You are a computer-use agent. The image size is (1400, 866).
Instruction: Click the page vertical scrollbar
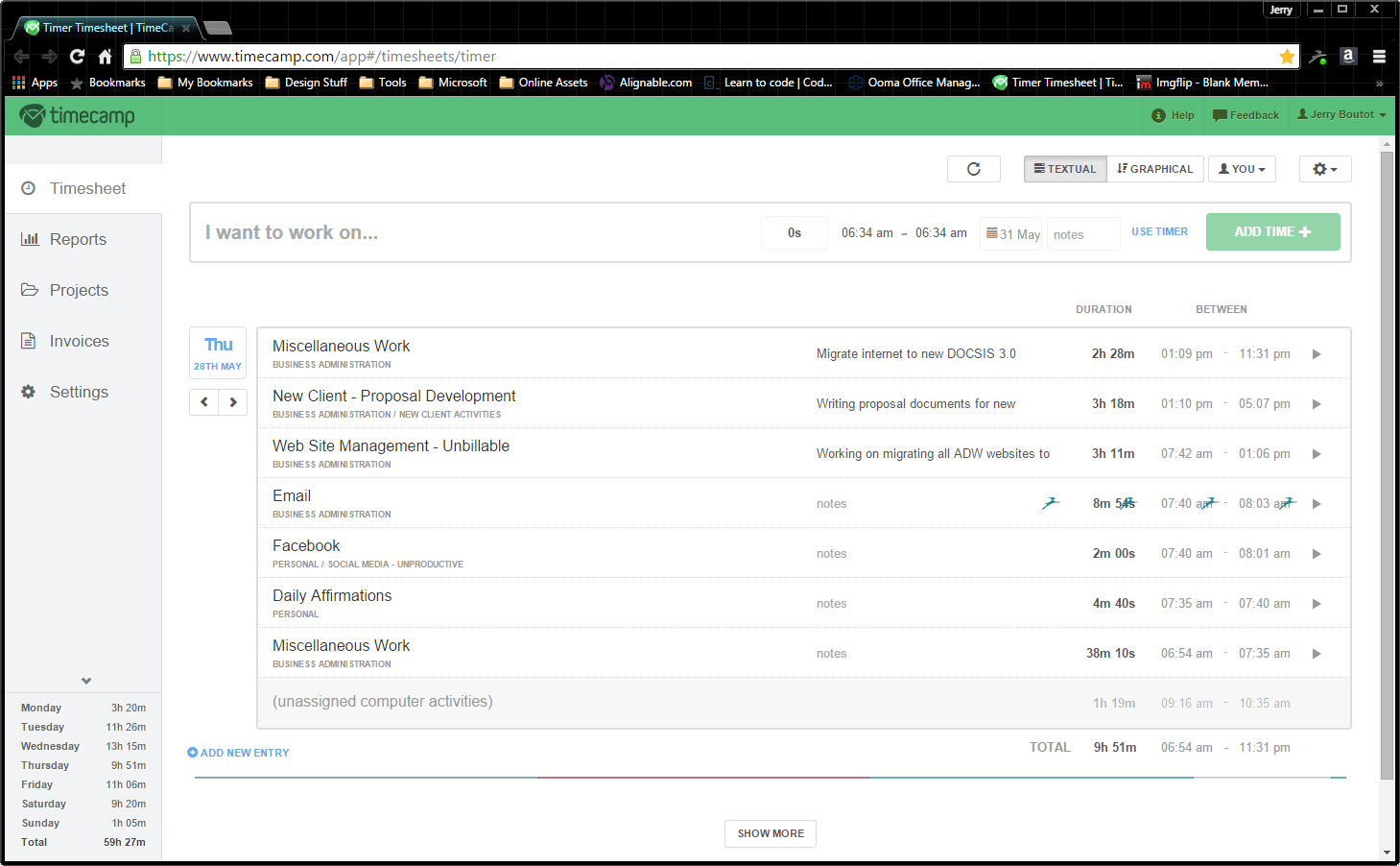(1387, 466)
